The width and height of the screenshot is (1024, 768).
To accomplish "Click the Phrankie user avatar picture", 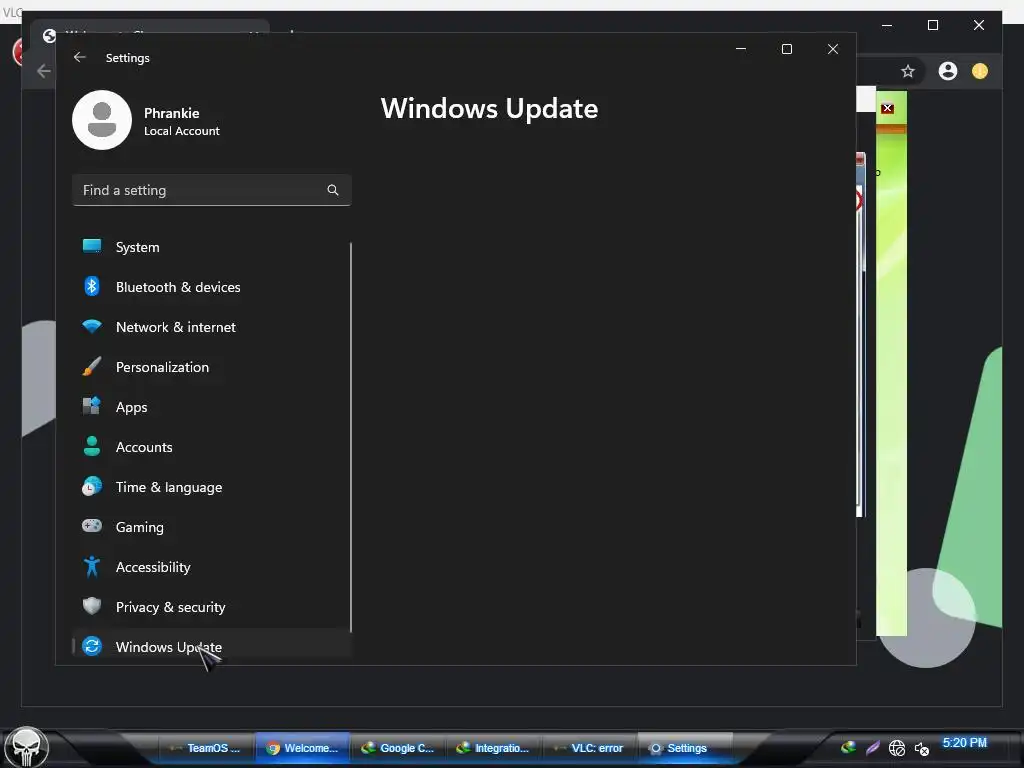I will [102, 120].
